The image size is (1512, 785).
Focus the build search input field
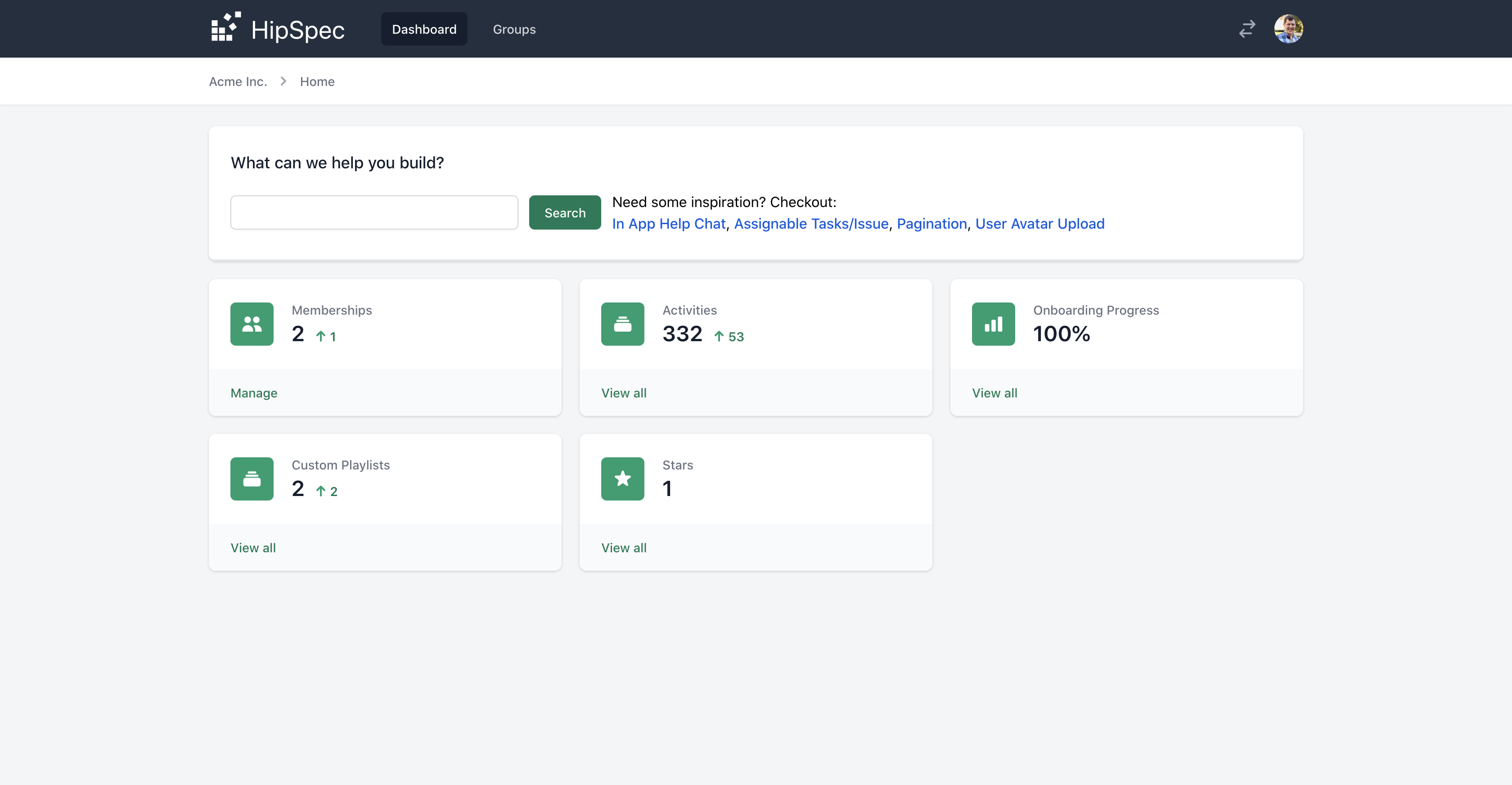374,212
